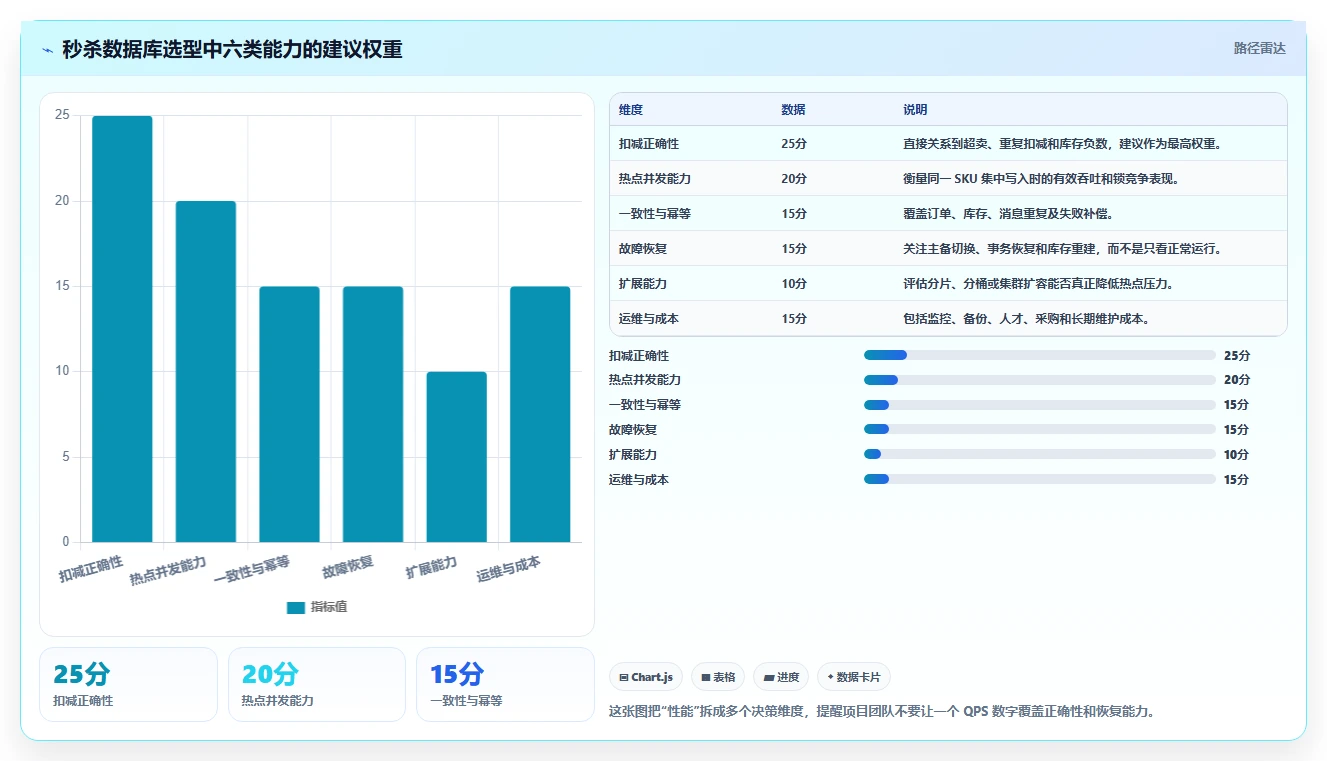Click description starting 评估分片

(x=1038, y=284)
